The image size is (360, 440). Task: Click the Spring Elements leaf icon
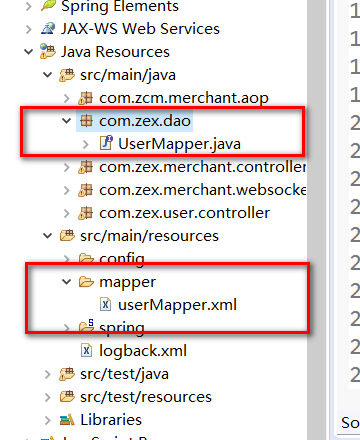(x=48, y=5)
